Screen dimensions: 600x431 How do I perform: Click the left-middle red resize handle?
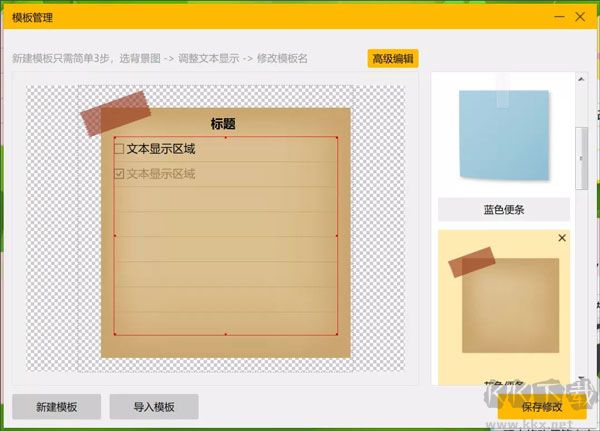click(115, 236)
